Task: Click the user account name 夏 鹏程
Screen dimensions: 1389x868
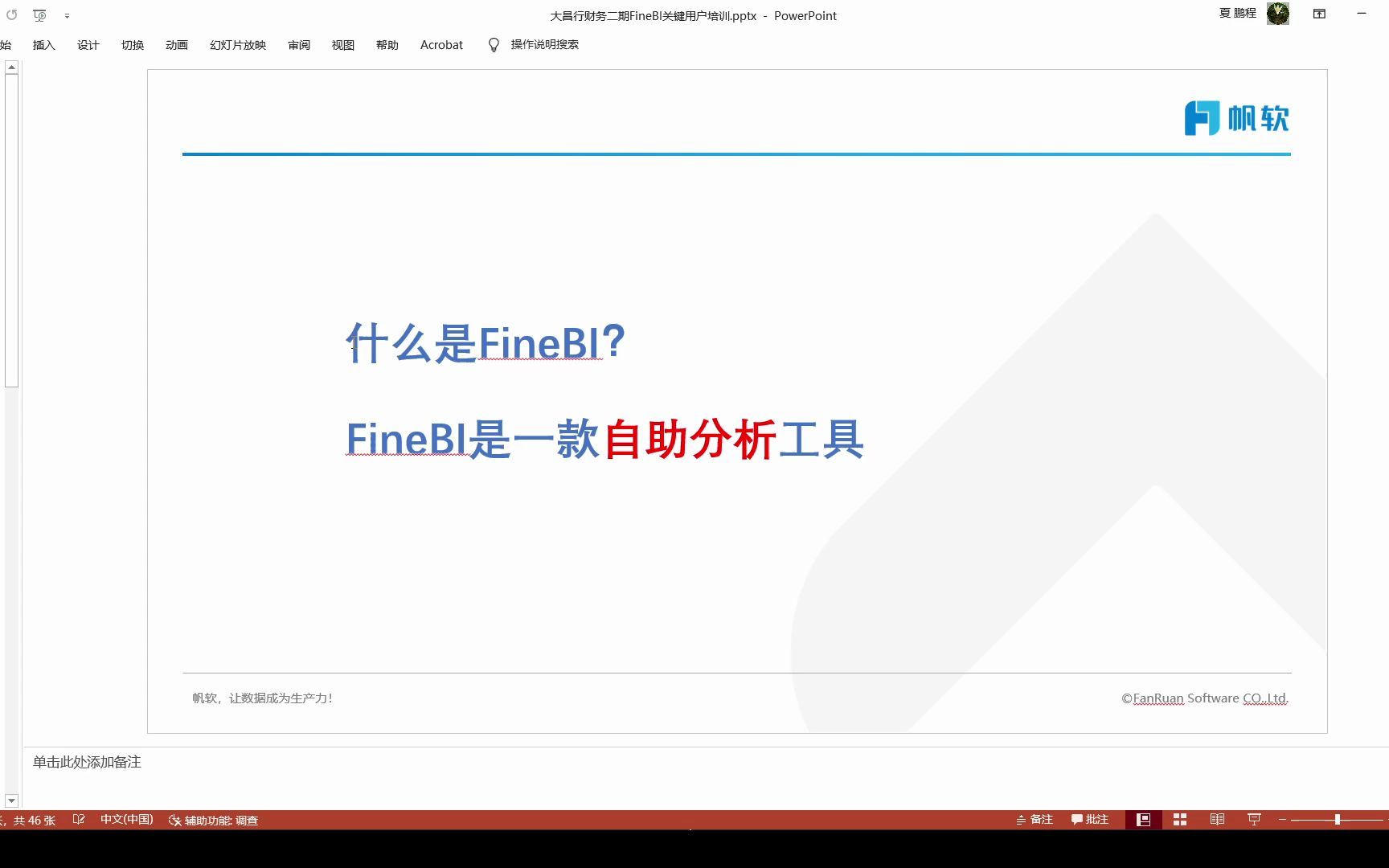Action: tap(1237, 13)
